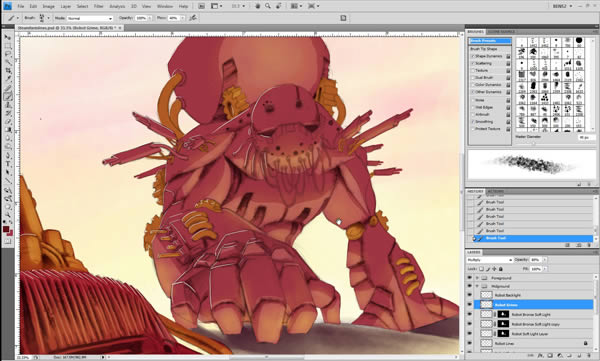Toggle the Shape Dynamics checkbox
Viewport: 600px width, 361px height.
(473, 56)
